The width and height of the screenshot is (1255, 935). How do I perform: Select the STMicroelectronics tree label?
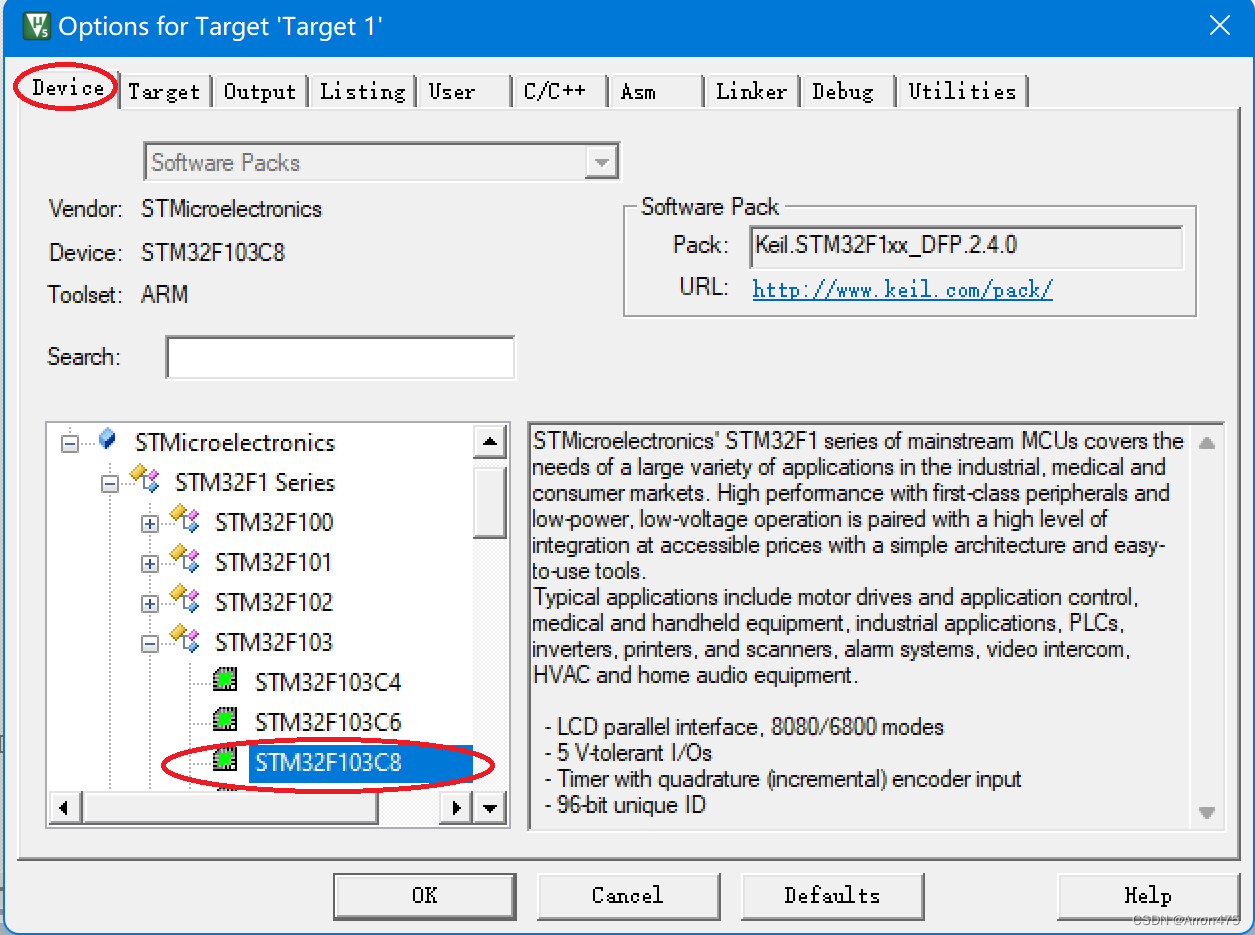[235, 443]
